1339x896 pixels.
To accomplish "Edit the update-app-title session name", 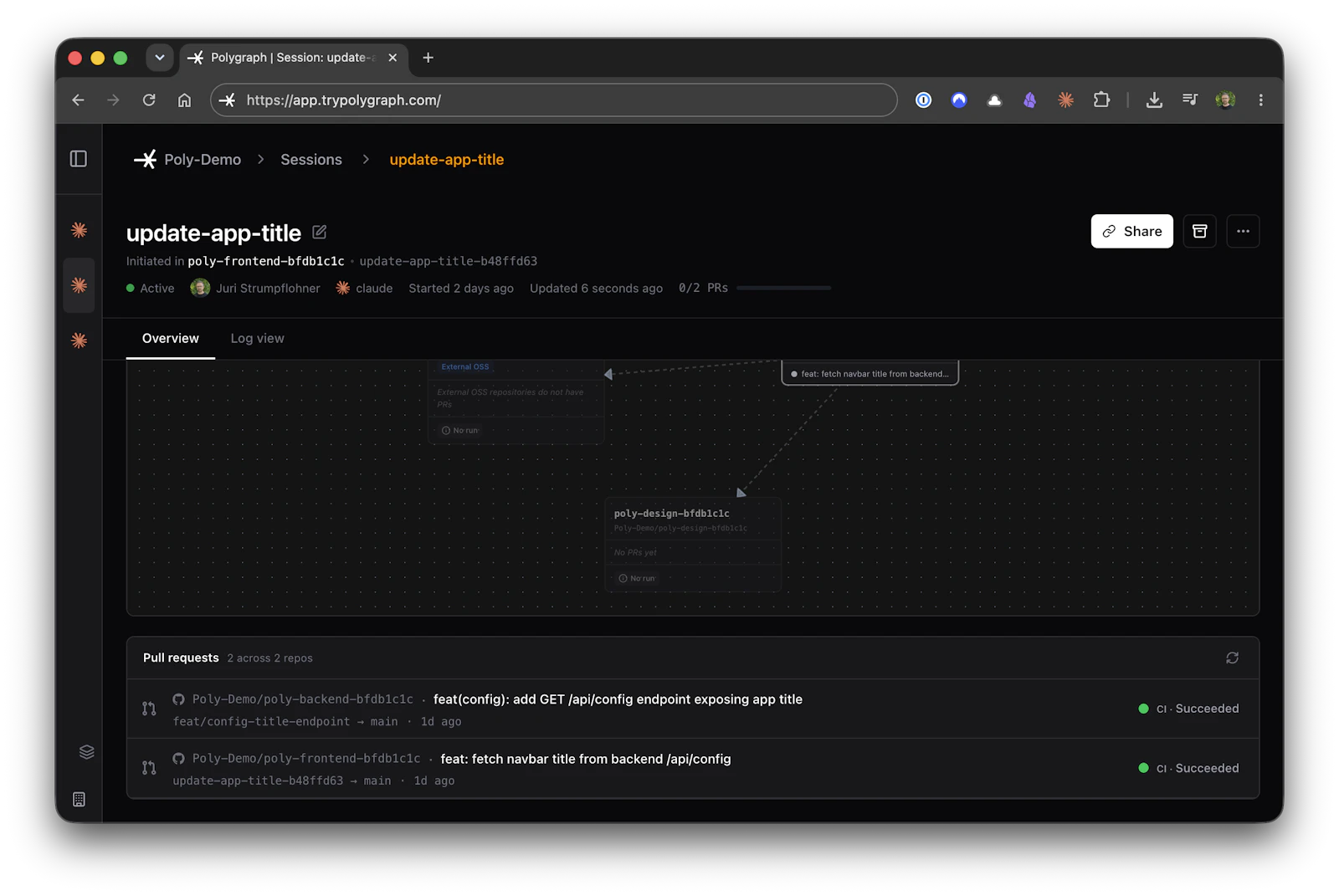I will click(320, 233).
